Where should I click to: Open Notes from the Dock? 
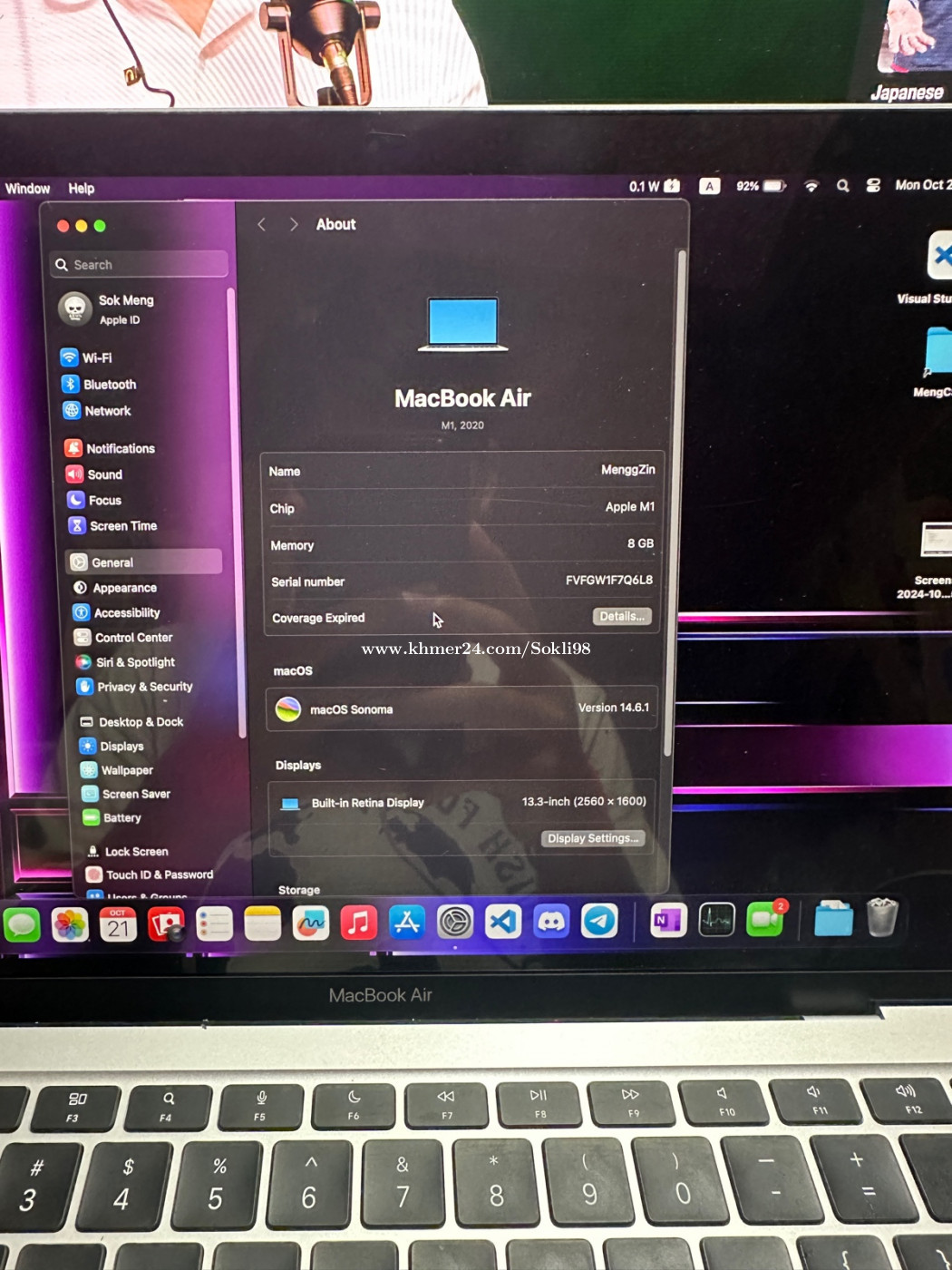click(263, 924)
